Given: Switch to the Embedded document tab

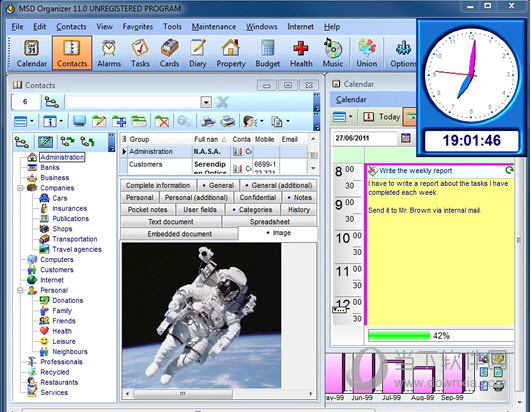Looking at the screenshot, I should click(x=179, y=234).
